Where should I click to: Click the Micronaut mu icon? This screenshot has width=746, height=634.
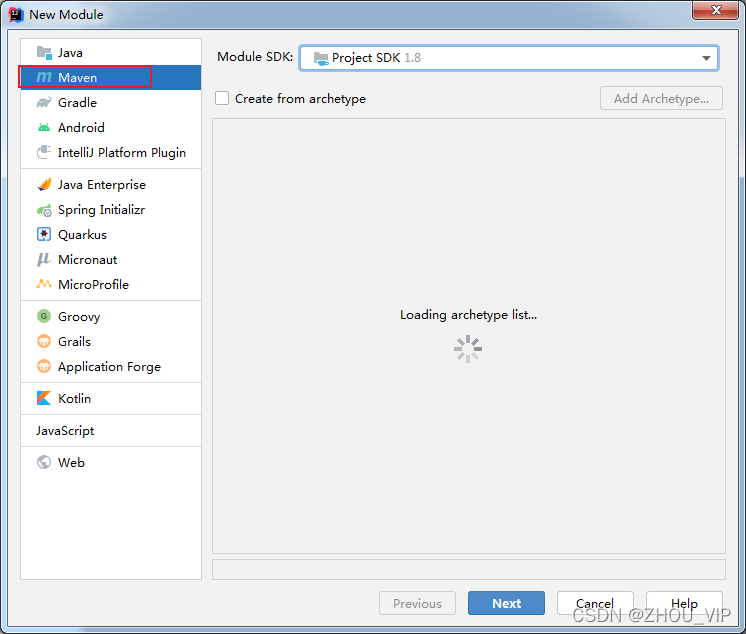44,259
